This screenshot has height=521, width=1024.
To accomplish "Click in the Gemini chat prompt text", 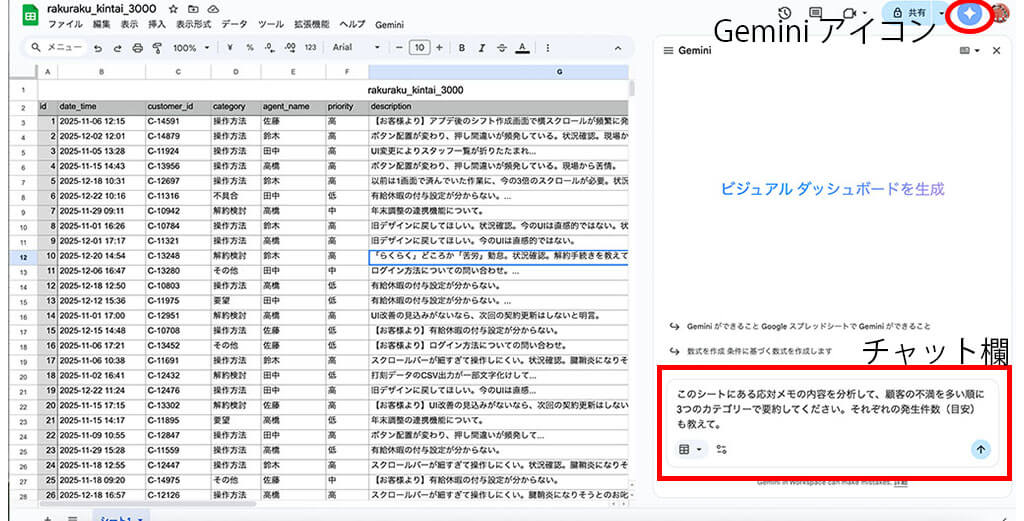I will [x=830, y=409].
